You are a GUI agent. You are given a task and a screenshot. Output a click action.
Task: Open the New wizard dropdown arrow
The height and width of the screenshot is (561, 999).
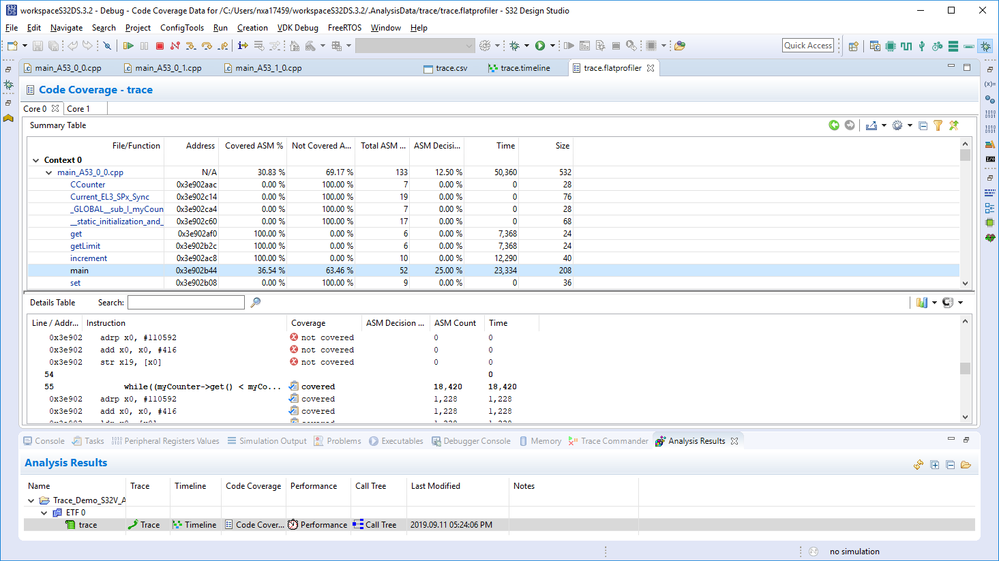(25, 46)
